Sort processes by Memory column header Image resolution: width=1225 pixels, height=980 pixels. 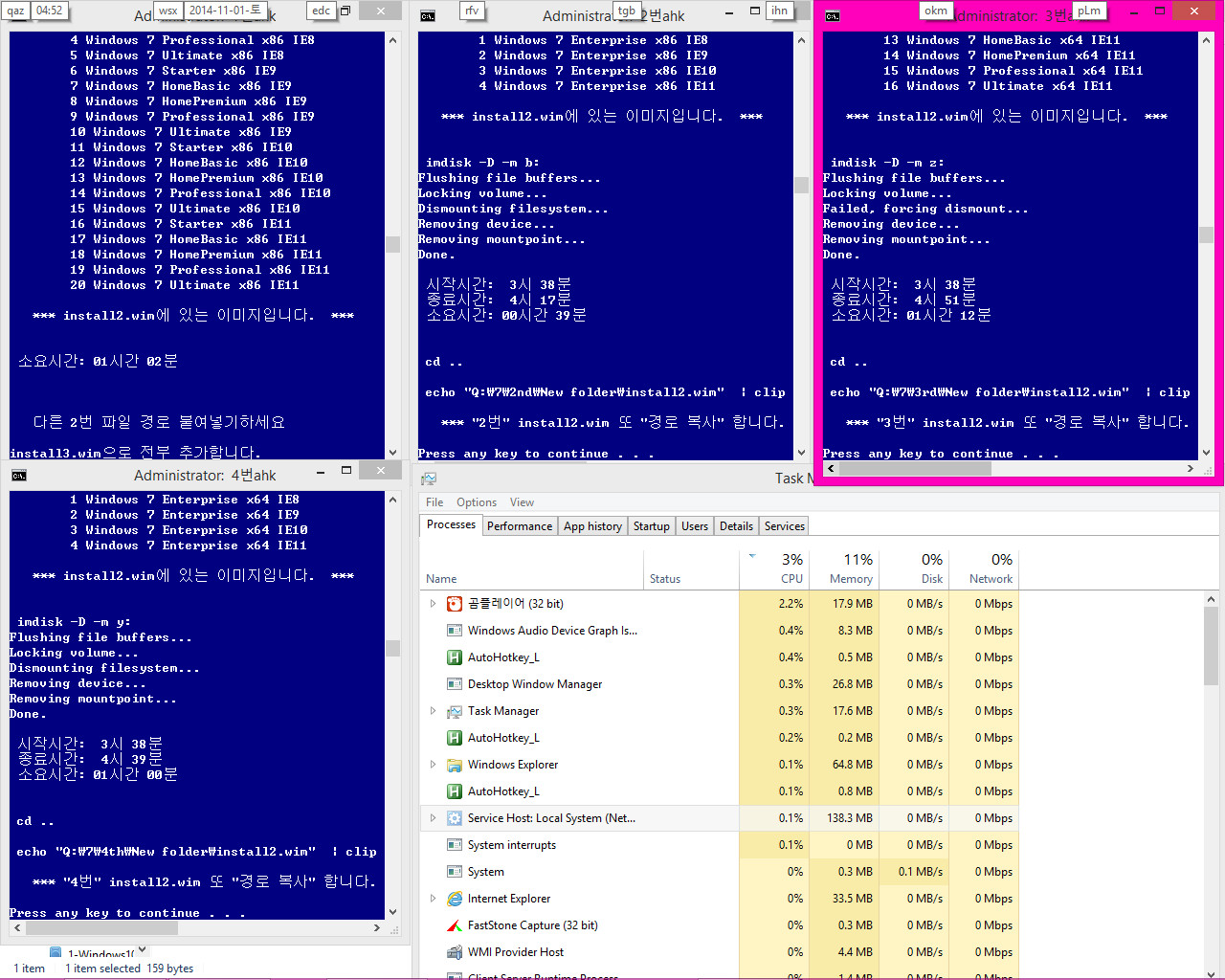pos(842,568)
